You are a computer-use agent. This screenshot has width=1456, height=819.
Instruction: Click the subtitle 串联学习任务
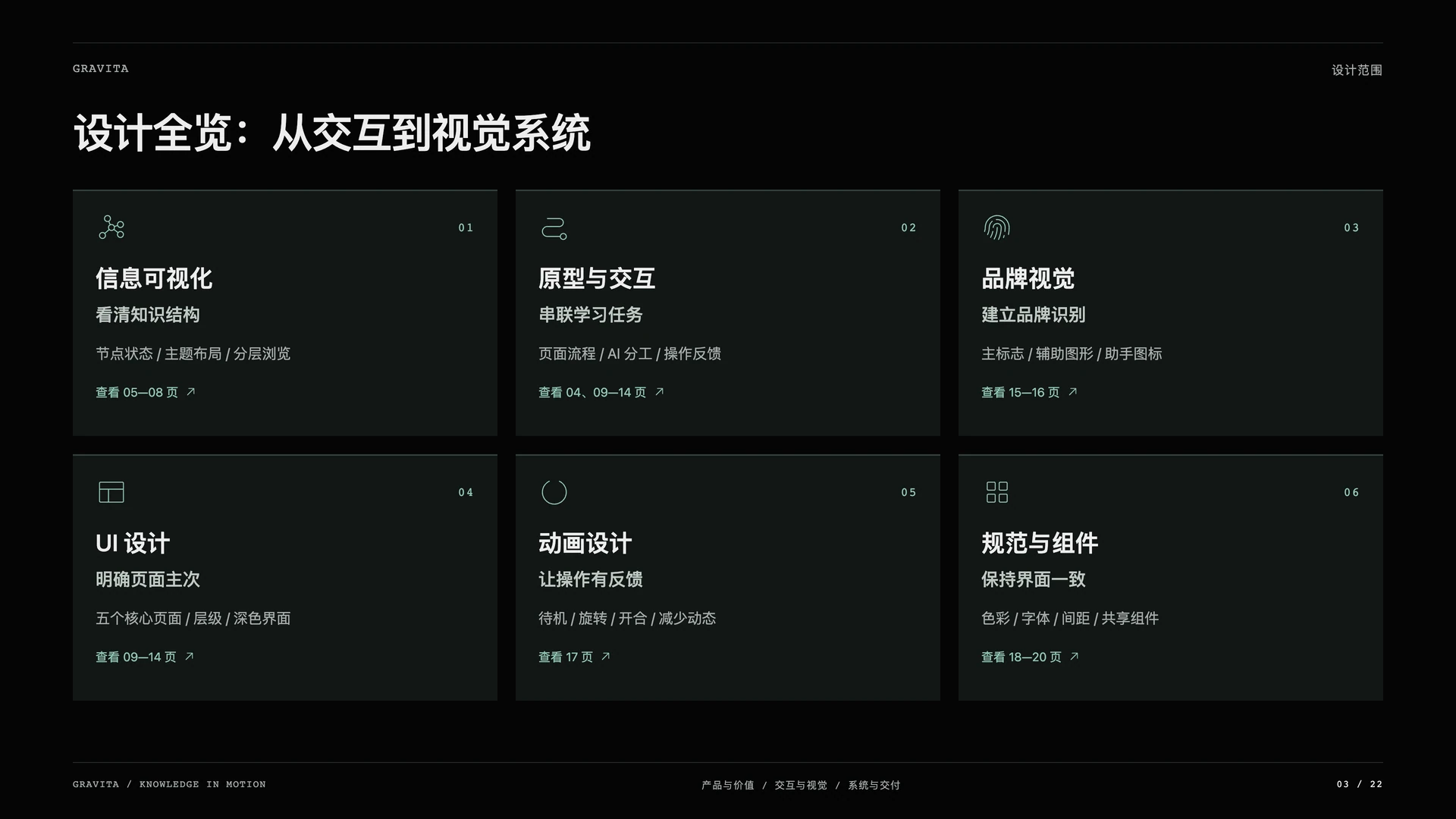coord(591,315)
